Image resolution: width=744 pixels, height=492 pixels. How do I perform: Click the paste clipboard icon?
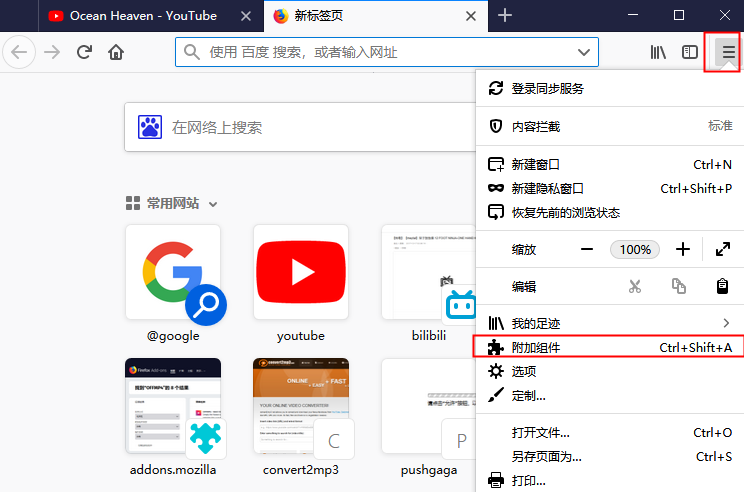[x=722, y=287]
